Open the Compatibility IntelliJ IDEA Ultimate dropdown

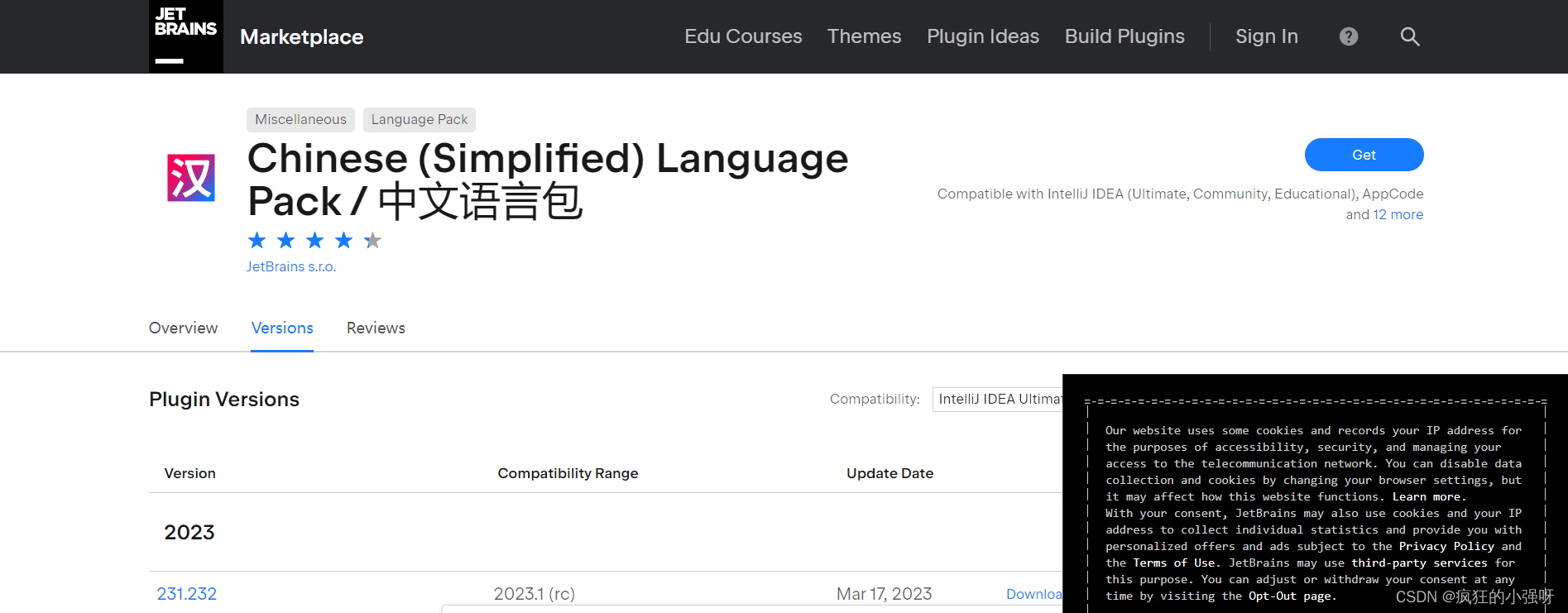click(997, 399)
